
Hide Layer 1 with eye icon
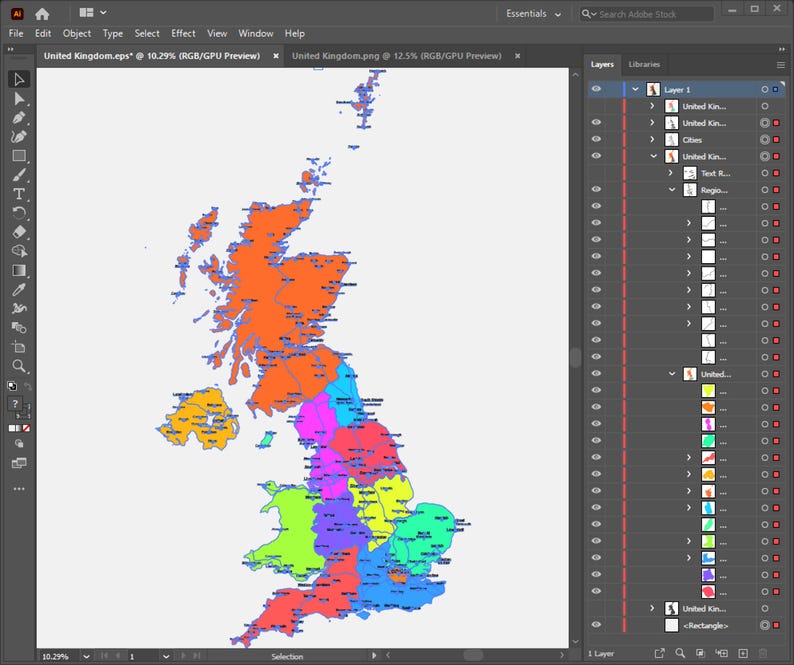tap(596, 89)
